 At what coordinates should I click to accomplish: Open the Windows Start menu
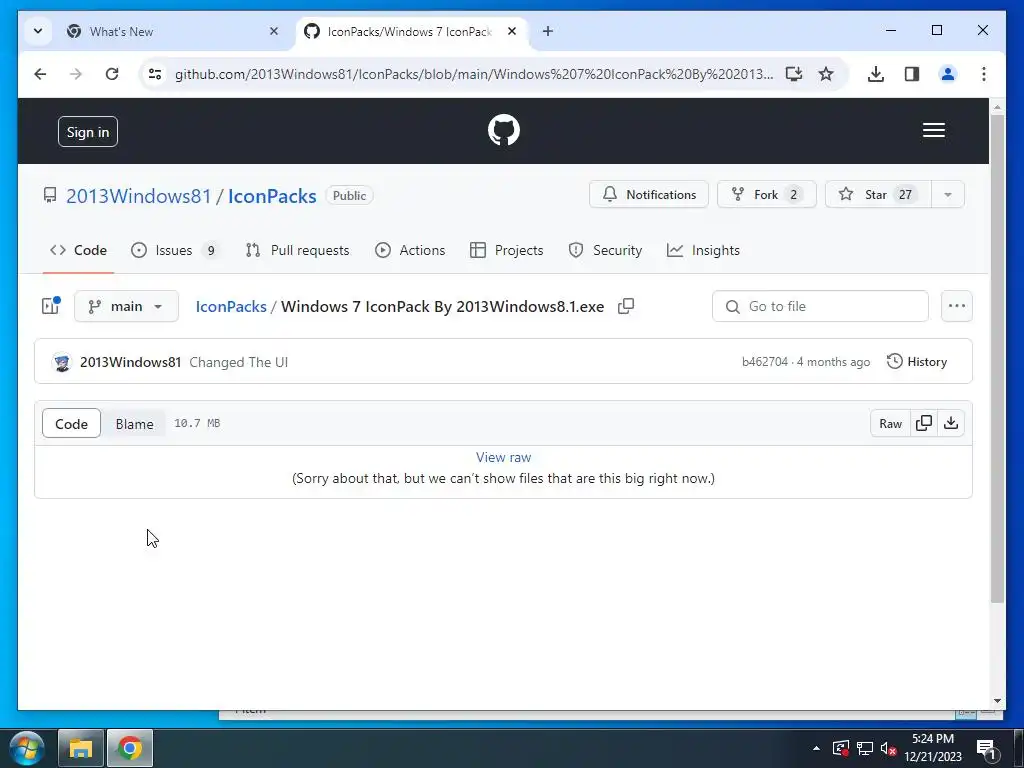27,748
